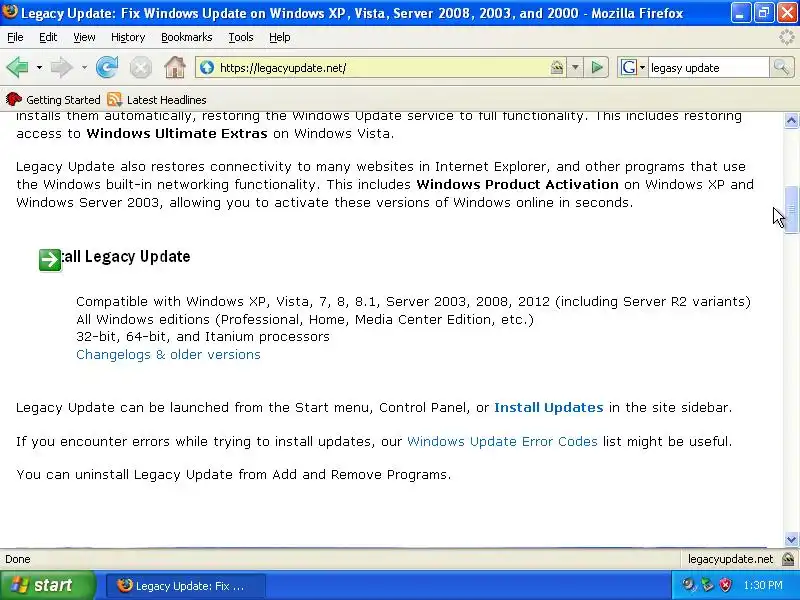Screen dimensions: 800x600
Task: Open the Edit menu
Action: [x=48, y=37]
